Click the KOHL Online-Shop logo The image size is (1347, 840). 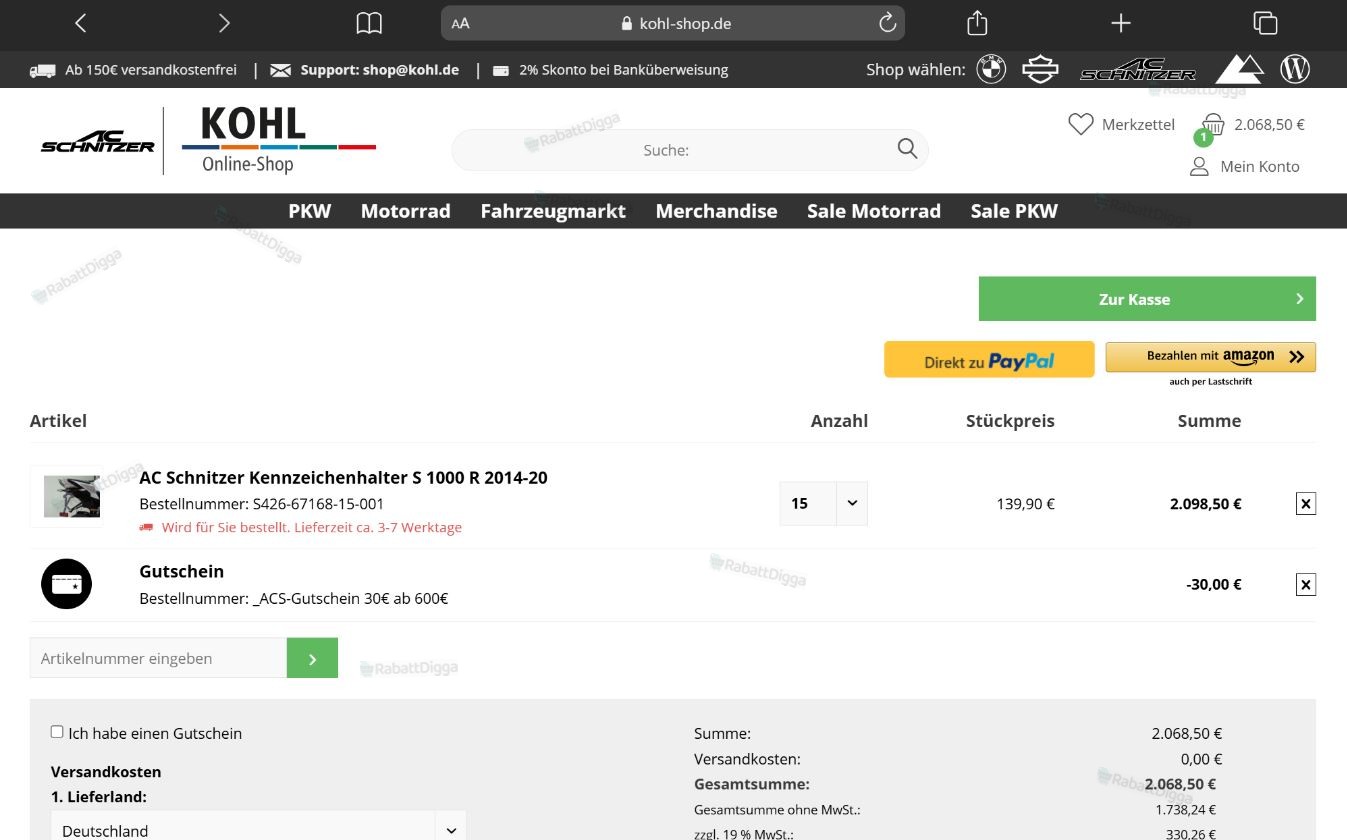coord(279,140)
